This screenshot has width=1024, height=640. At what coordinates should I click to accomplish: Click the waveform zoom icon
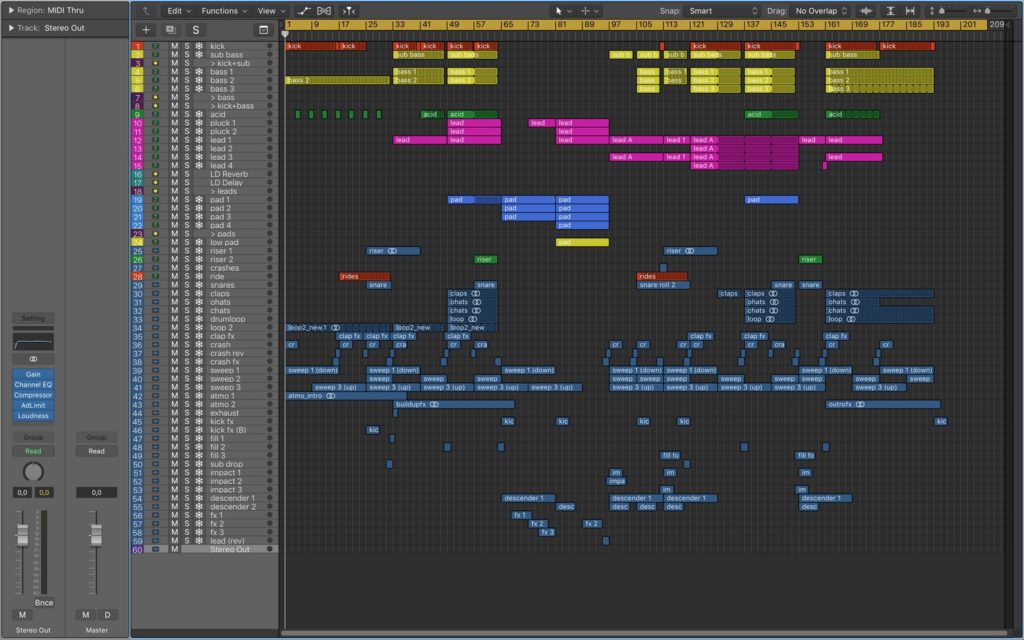[x=866, y=11]
